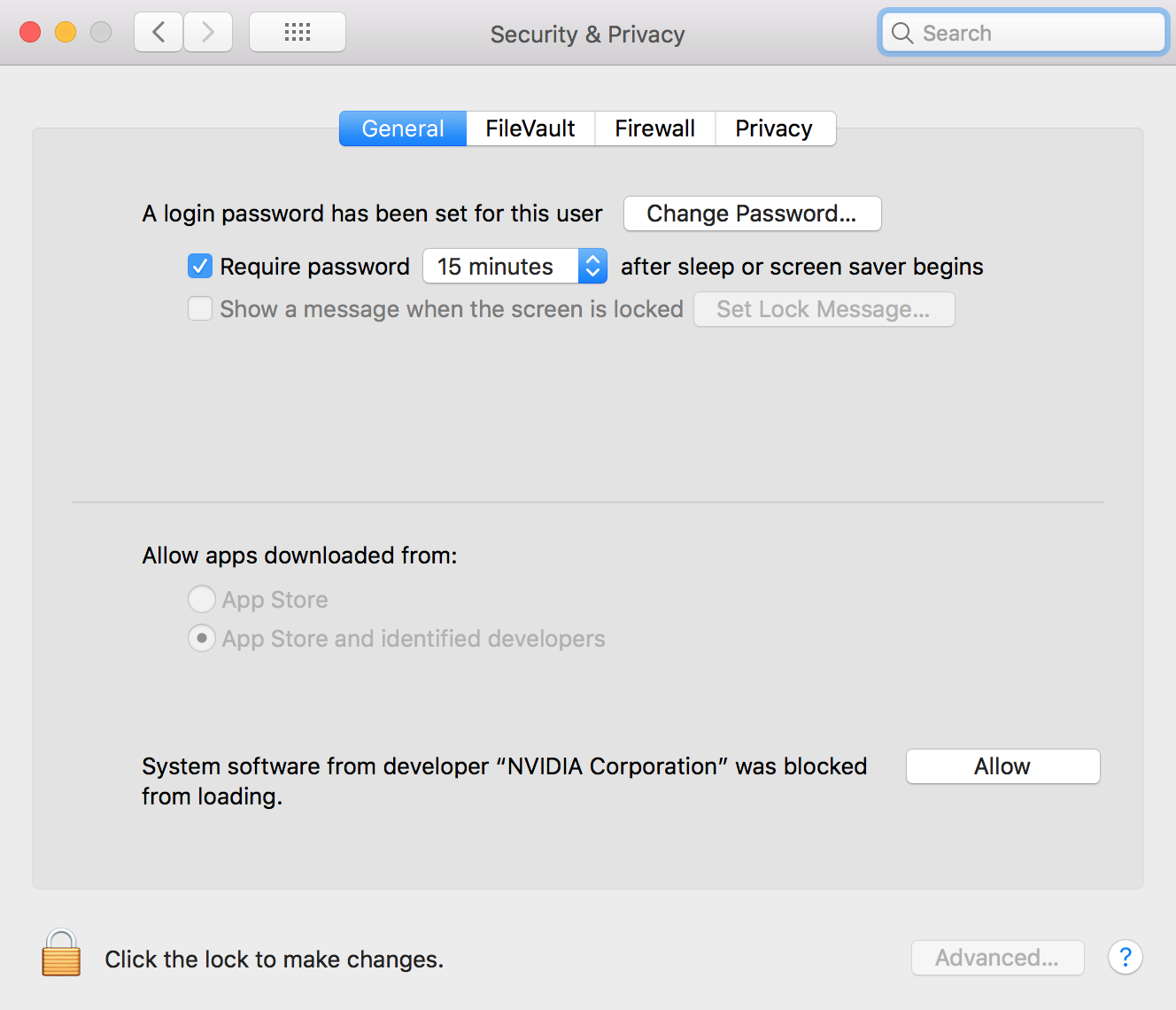This screenshot has height=1010, width=1176.
Task: Click the lock icon to make changes
Action: coord(61,953)
